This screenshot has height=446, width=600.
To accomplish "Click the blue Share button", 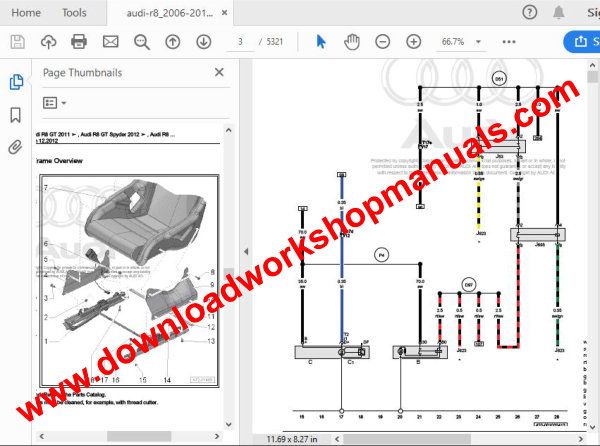I will point(582,42).
